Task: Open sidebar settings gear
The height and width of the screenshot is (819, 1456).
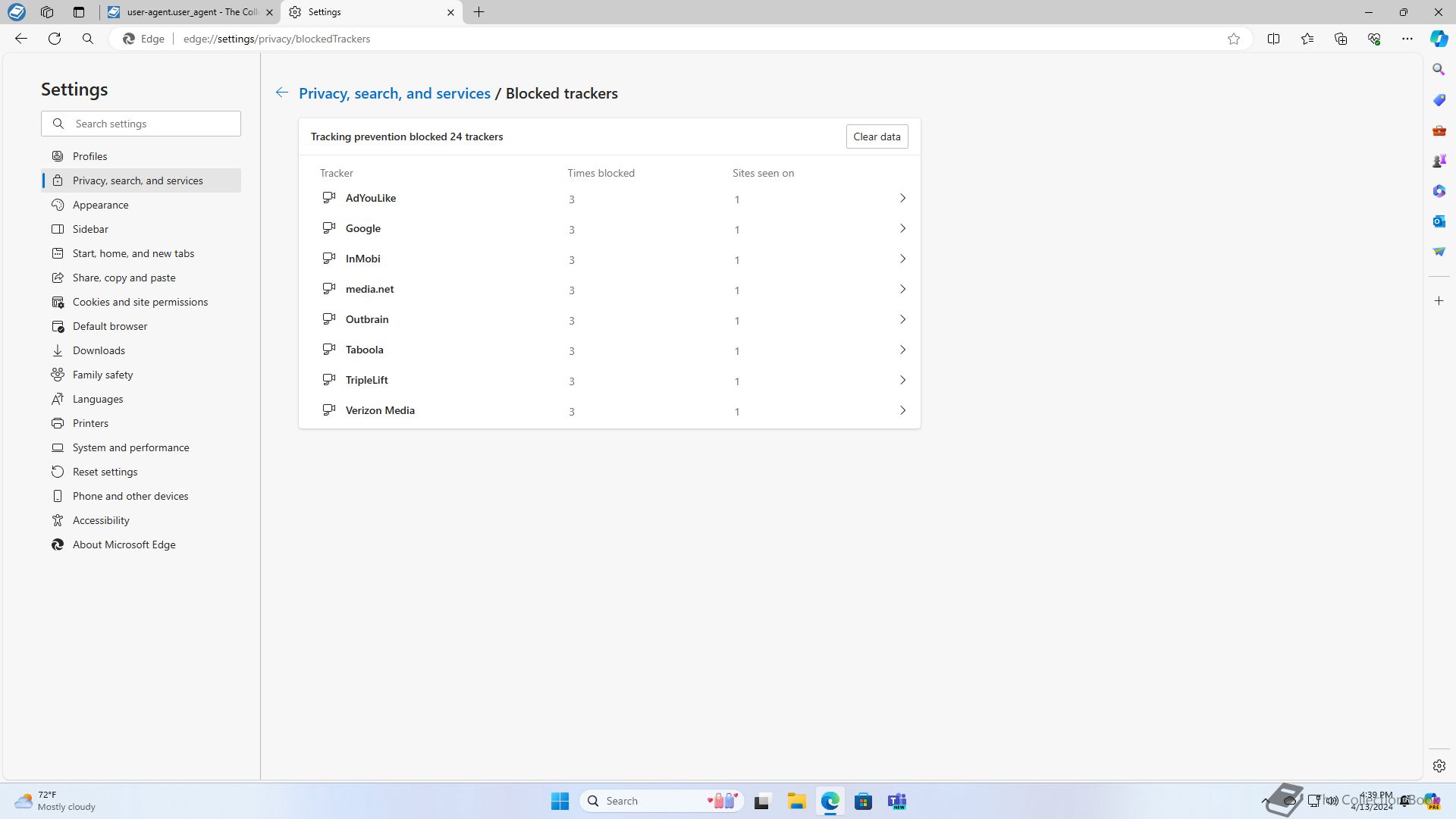Action: tap(1439, 766)
